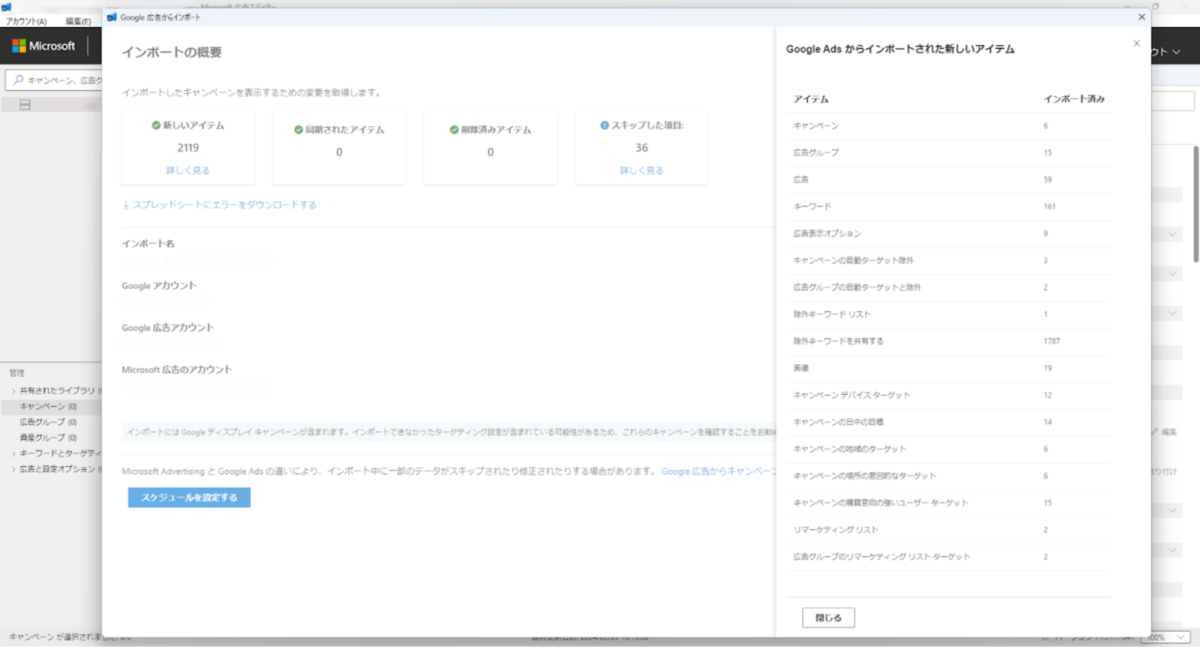Open the アカウント(A) menu in the editor
The height and width of the screenshot is (647, 1200).
pyautogui.click(x=27, y=21)
